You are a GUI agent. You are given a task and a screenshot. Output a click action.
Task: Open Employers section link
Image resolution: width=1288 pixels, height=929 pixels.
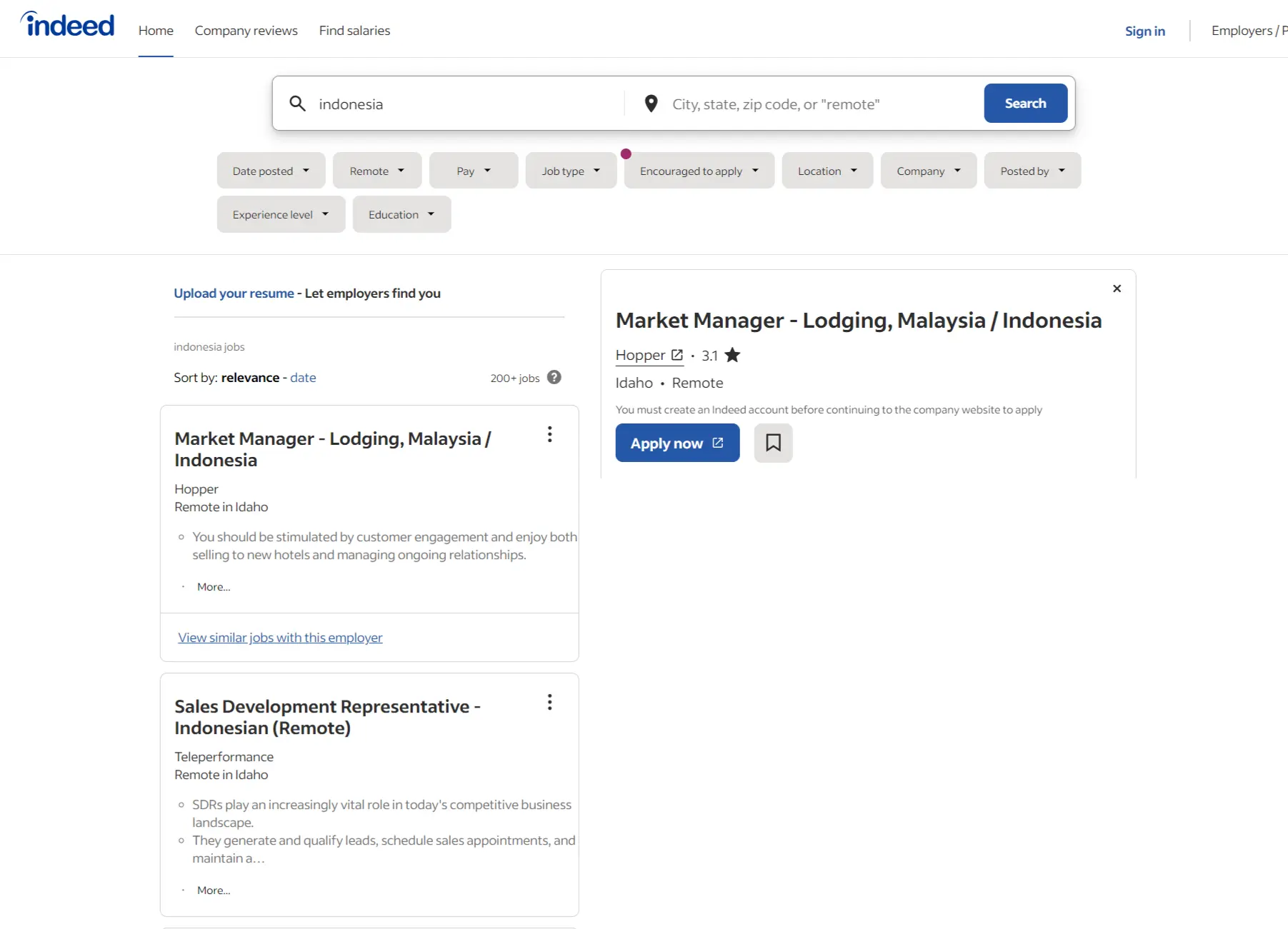[1249, 31]
